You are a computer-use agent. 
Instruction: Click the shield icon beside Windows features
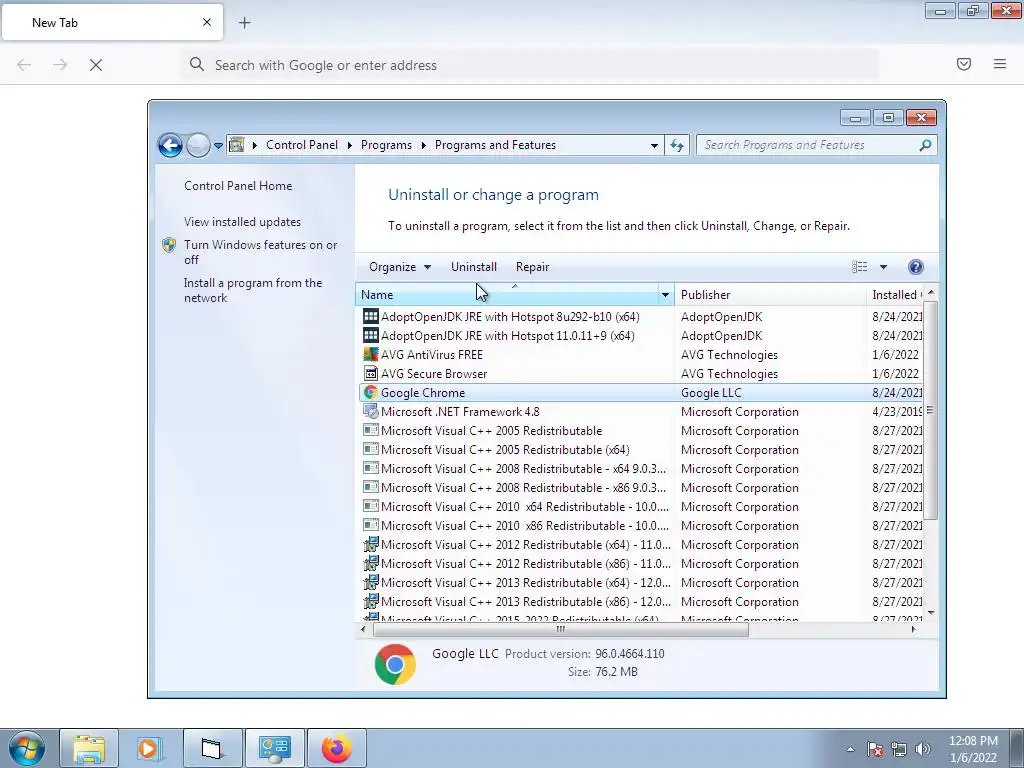(169, 245)
